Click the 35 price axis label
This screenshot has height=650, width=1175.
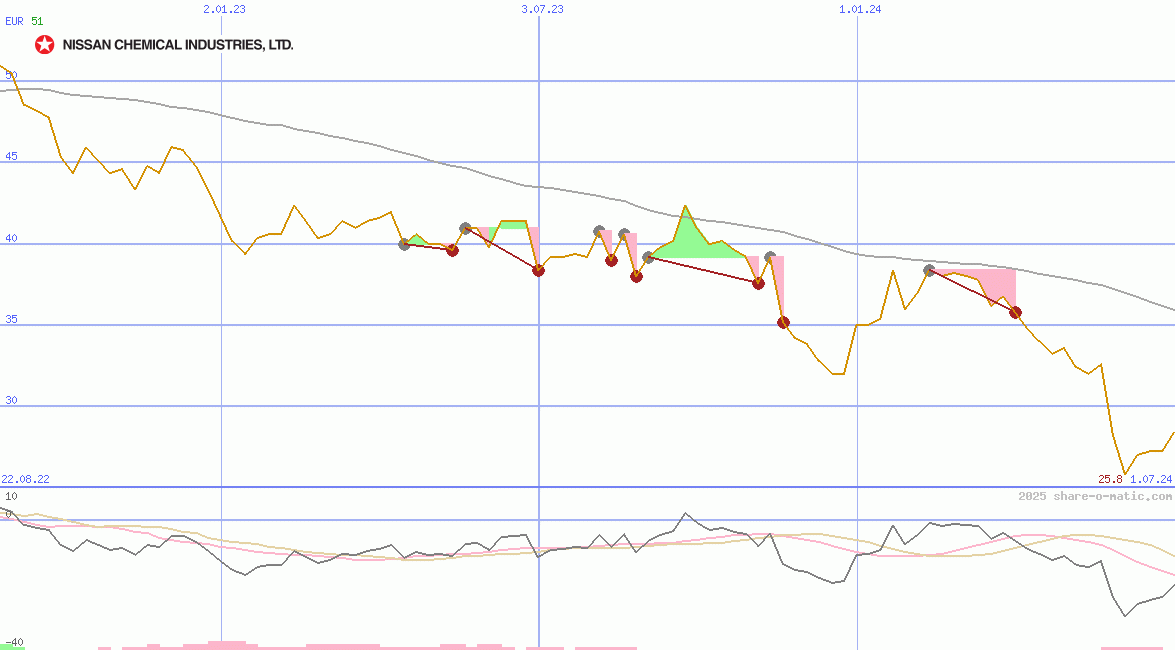pyautogui.click(x=11, y=319)
